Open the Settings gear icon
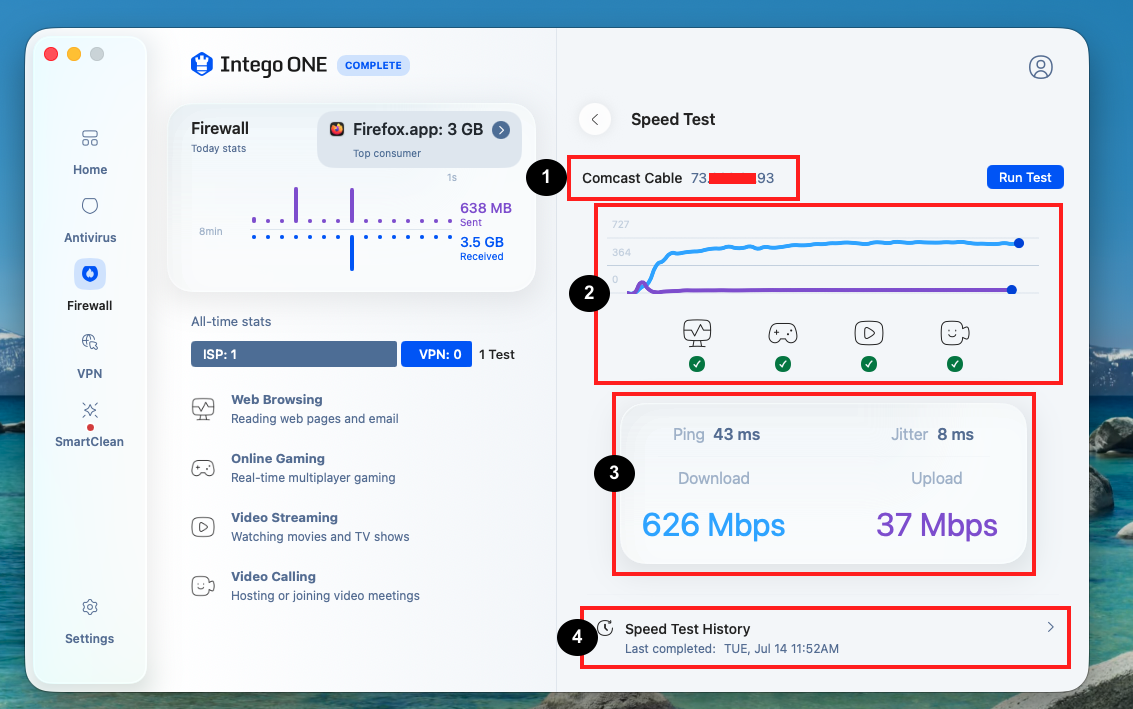The height and width of the screenshot is (709, 1133). click(x=90, y=607)
